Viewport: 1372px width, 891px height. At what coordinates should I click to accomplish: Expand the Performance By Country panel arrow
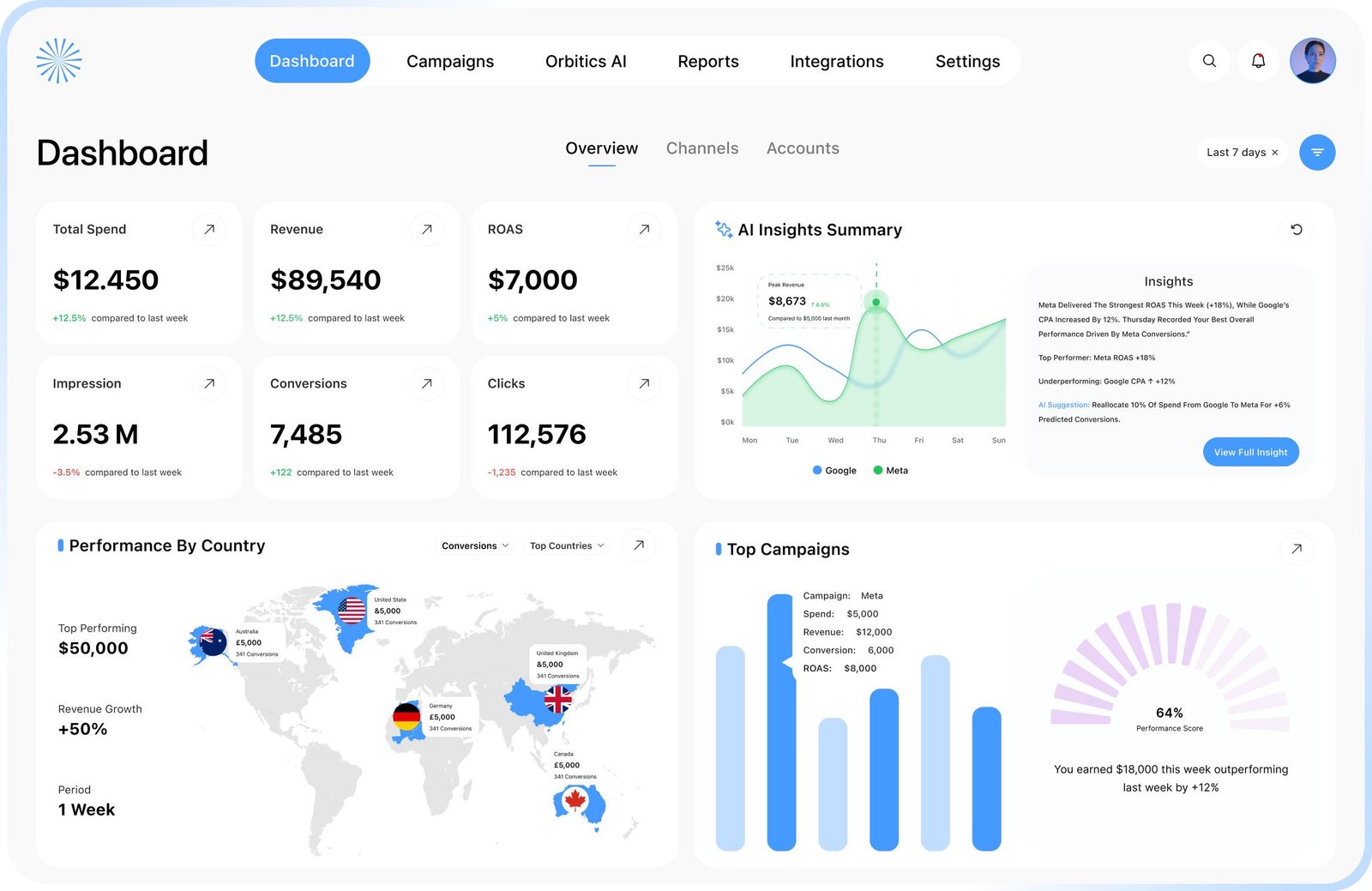coord(639,545)
